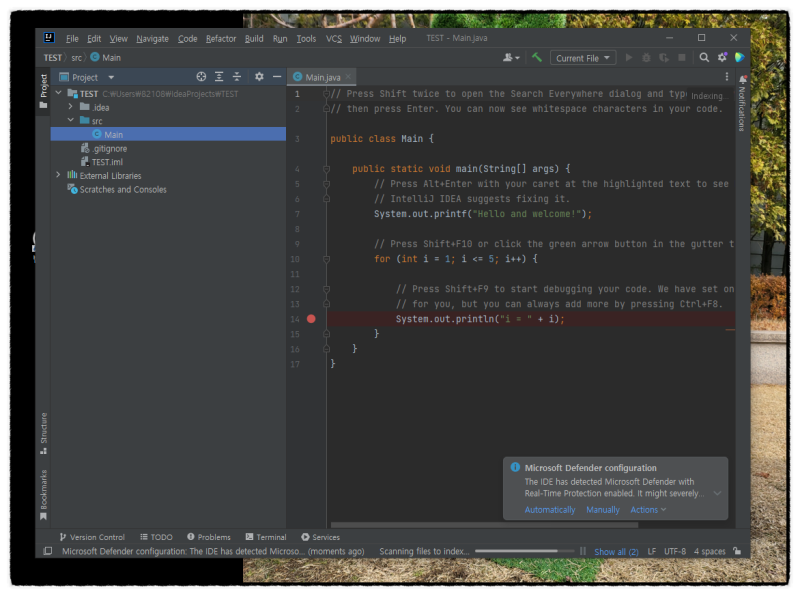Open the Terminal tool window

(265, 536)
